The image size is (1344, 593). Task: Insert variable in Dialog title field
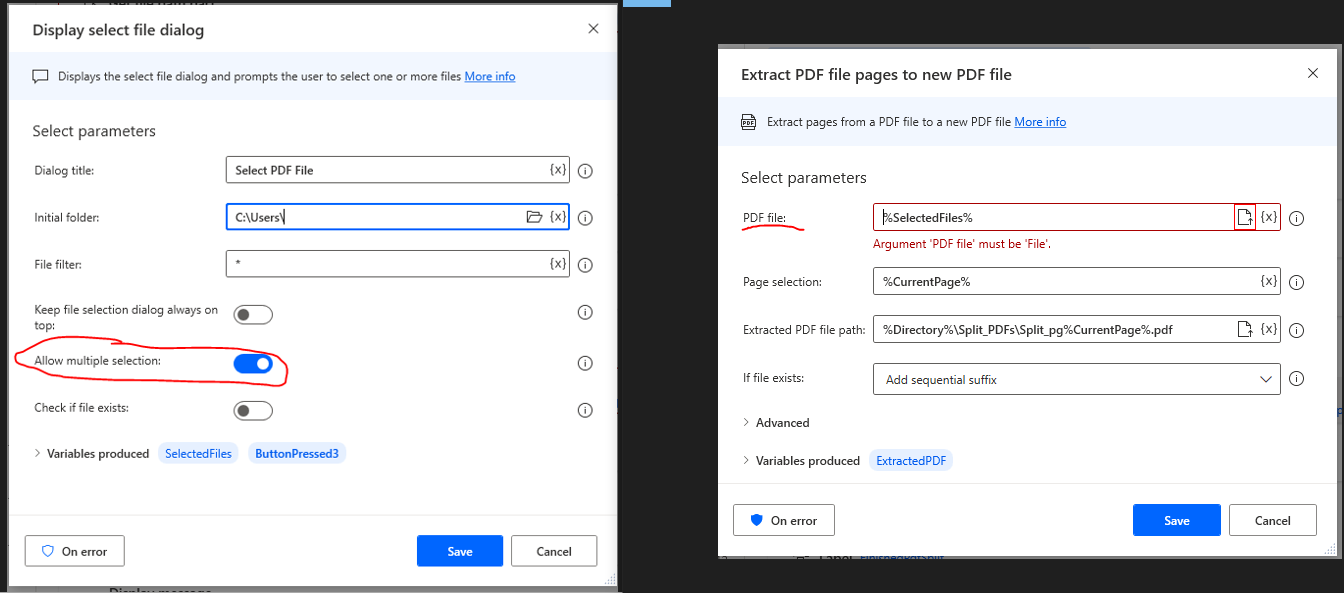click(558, 170)
